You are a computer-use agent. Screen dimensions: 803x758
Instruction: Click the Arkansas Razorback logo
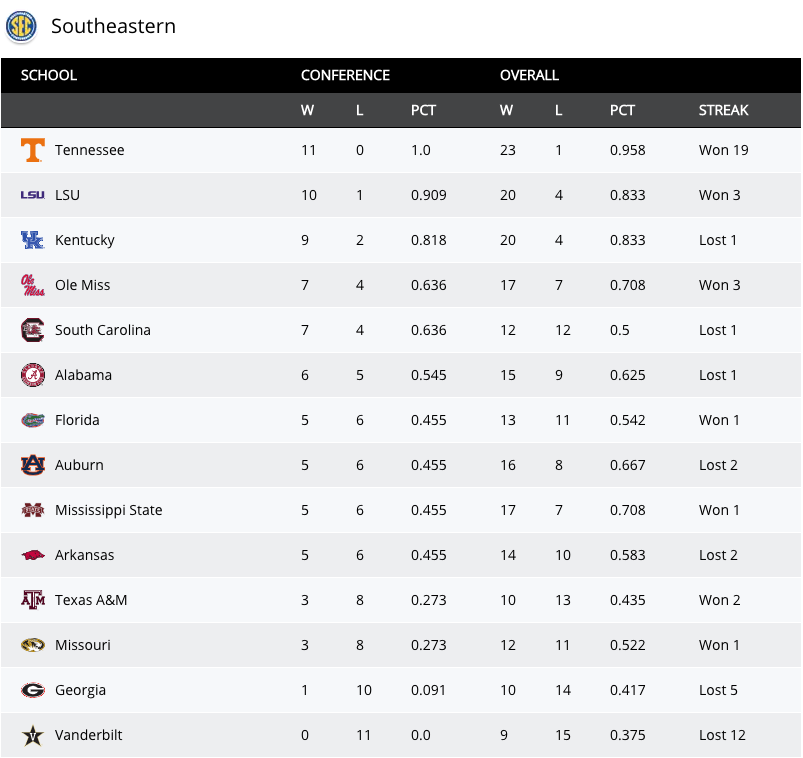tap(33, 555)
